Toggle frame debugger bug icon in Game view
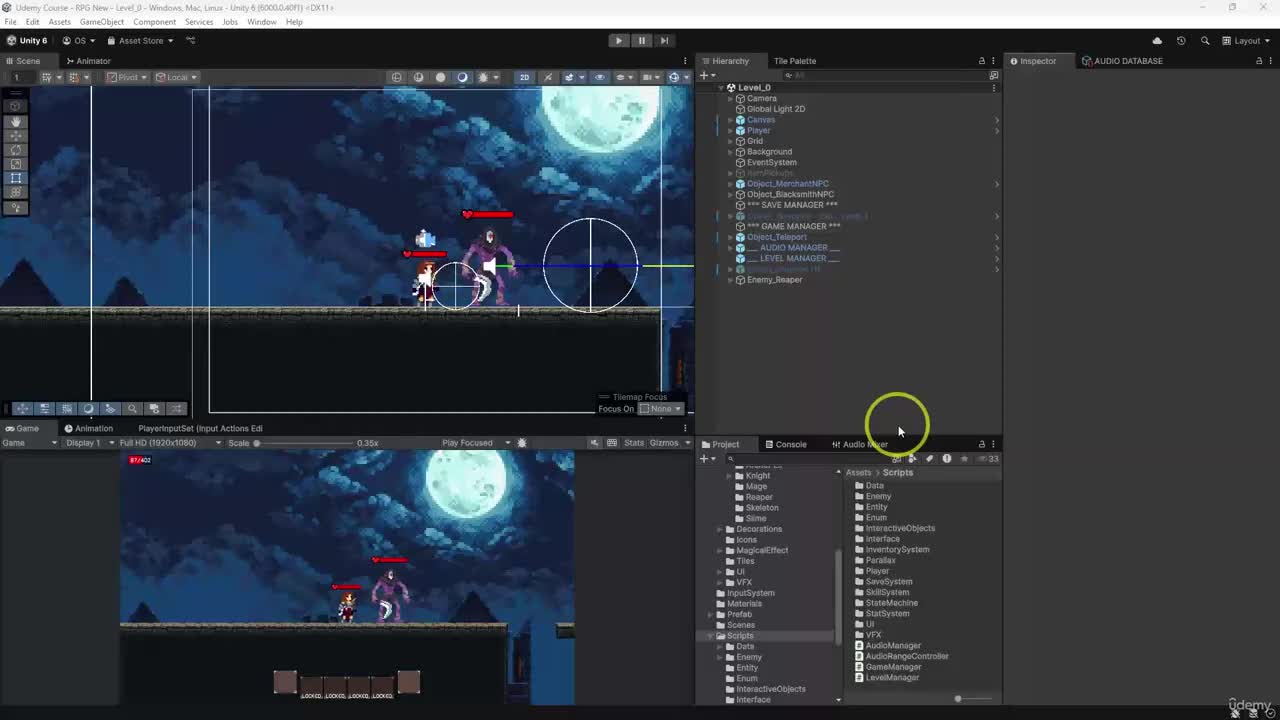 pos(522,443)
